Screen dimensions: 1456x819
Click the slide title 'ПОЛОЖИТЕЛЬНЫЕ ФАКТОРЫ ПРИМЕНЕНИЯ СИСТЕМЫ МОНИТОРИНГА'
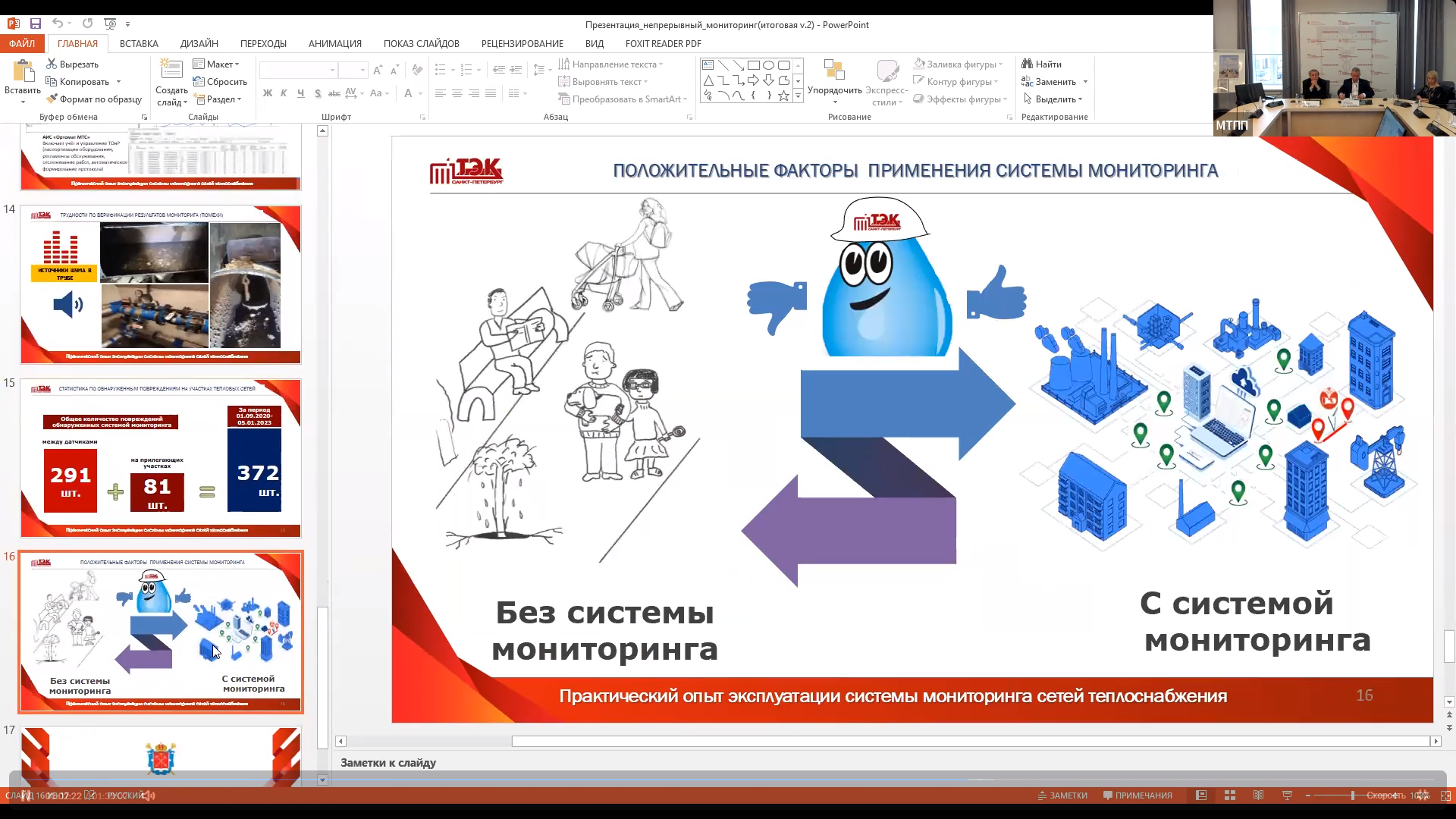click(x=915, y=171)
